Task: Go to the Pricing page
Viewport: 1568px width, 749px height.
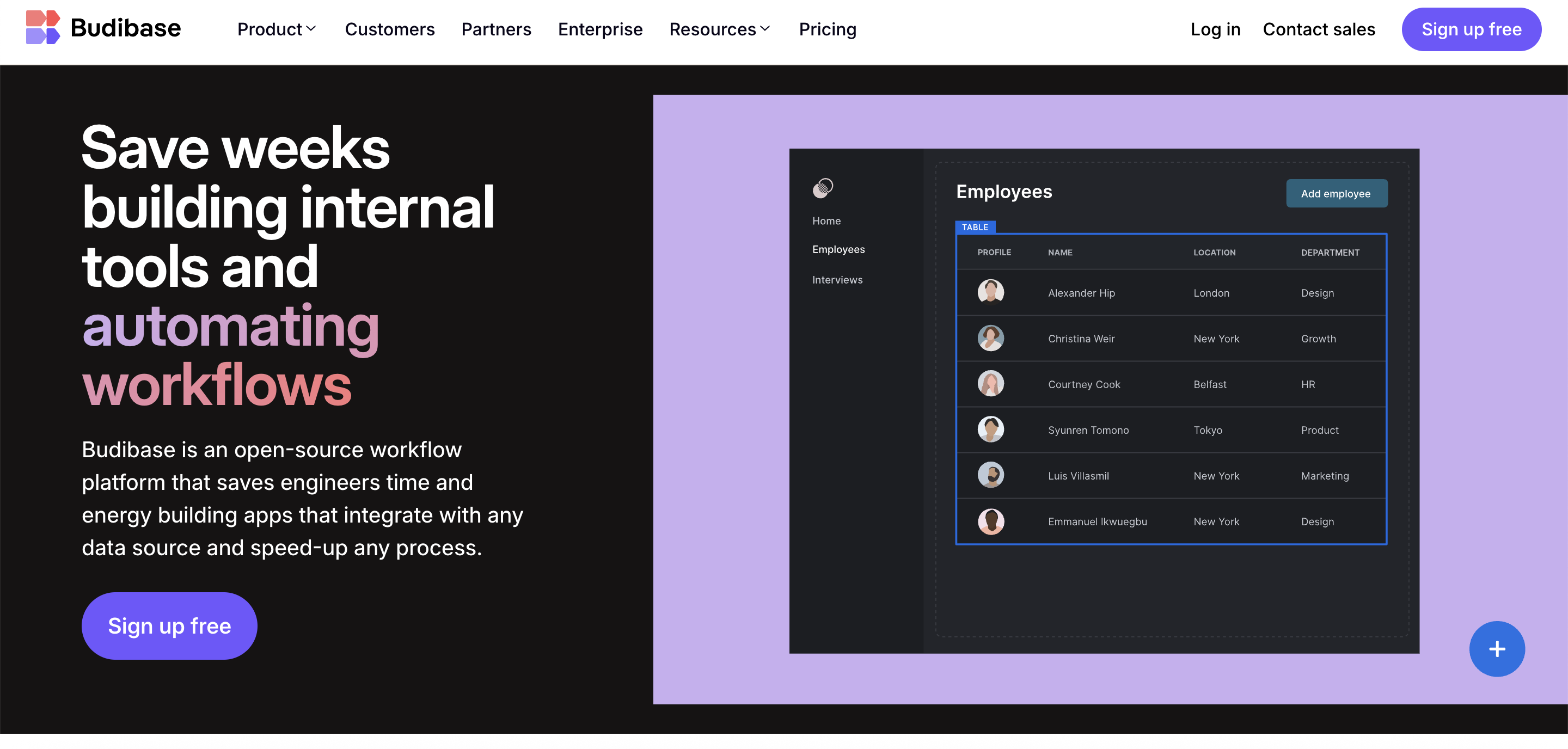Action: tap(827, 29)
